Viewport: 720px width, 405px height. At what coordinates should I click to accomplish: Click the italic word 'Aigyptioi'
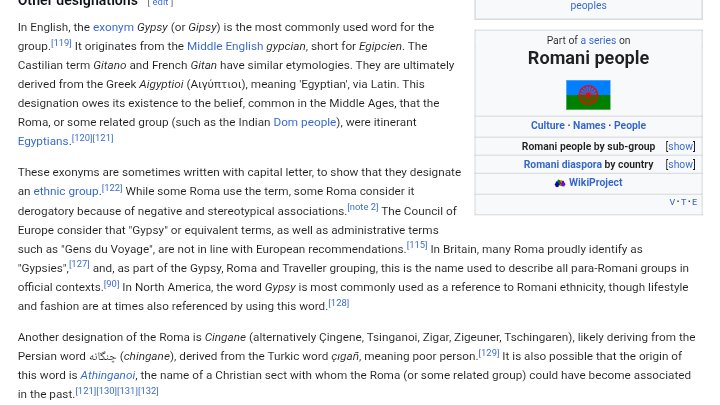tap(161, 84)
